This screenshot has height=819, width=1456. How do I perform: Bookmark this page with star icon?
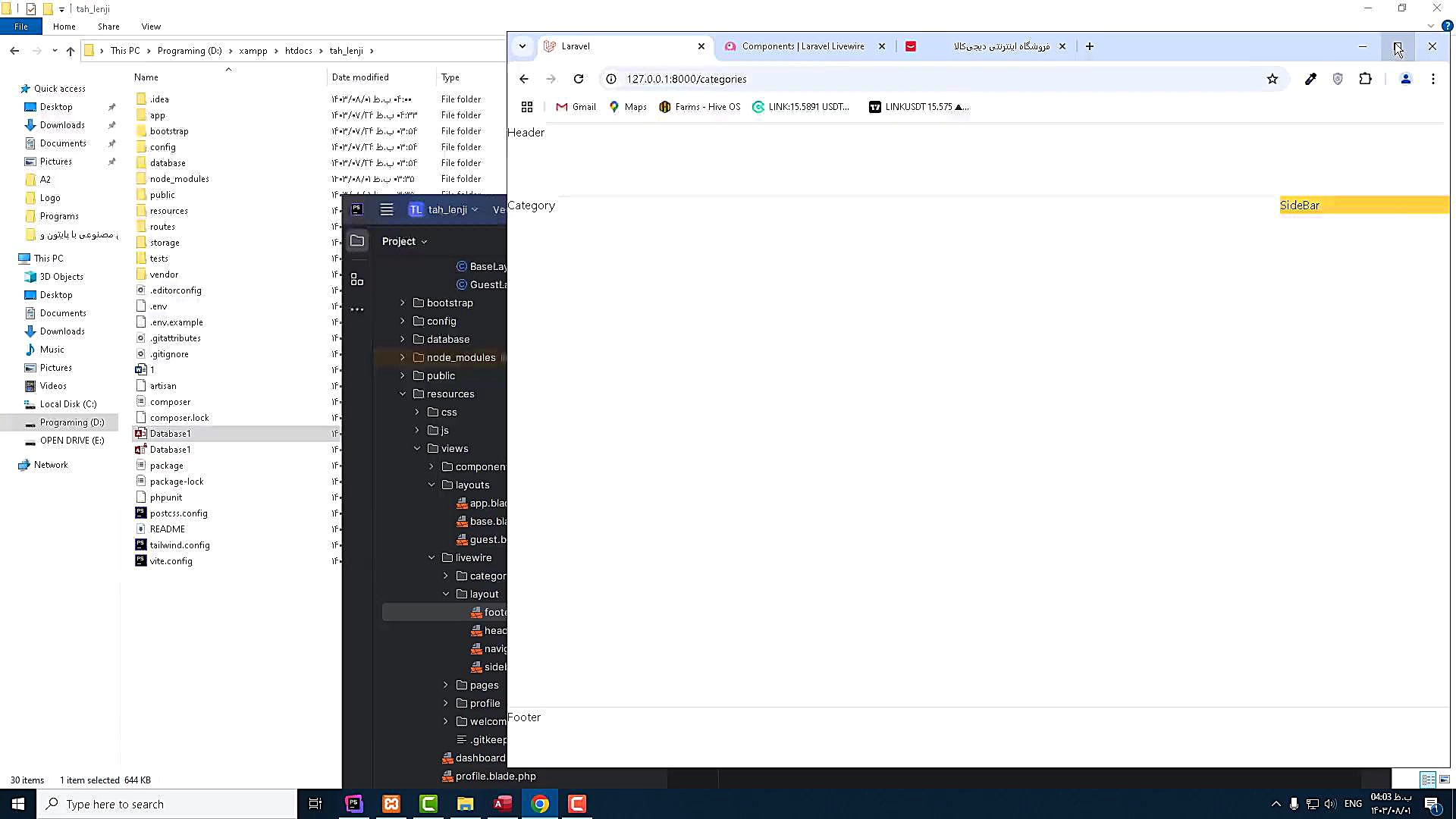[x=1272, y=79]
